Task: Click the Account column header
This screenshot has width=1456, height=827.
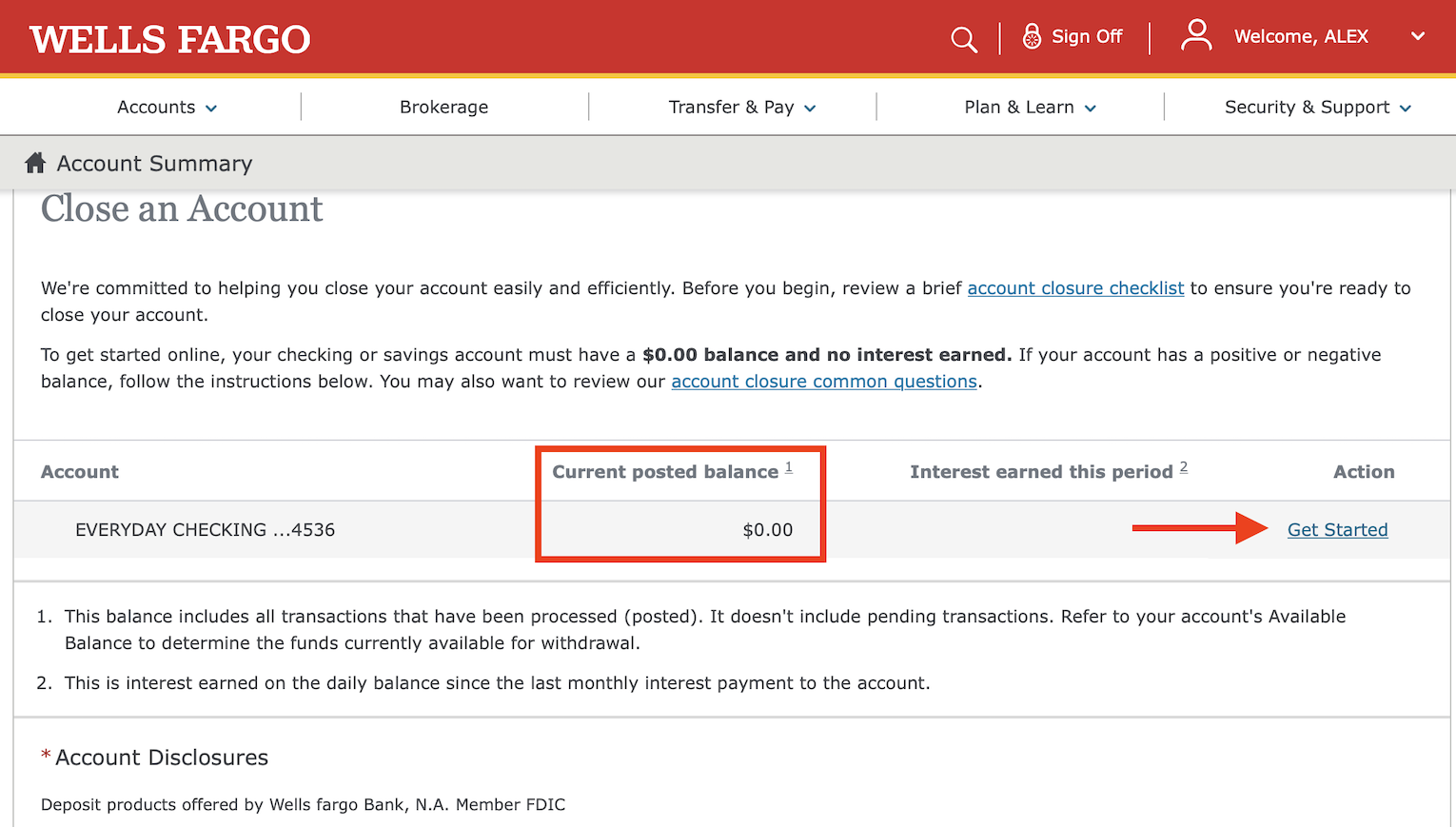Action: coord(80,472)
